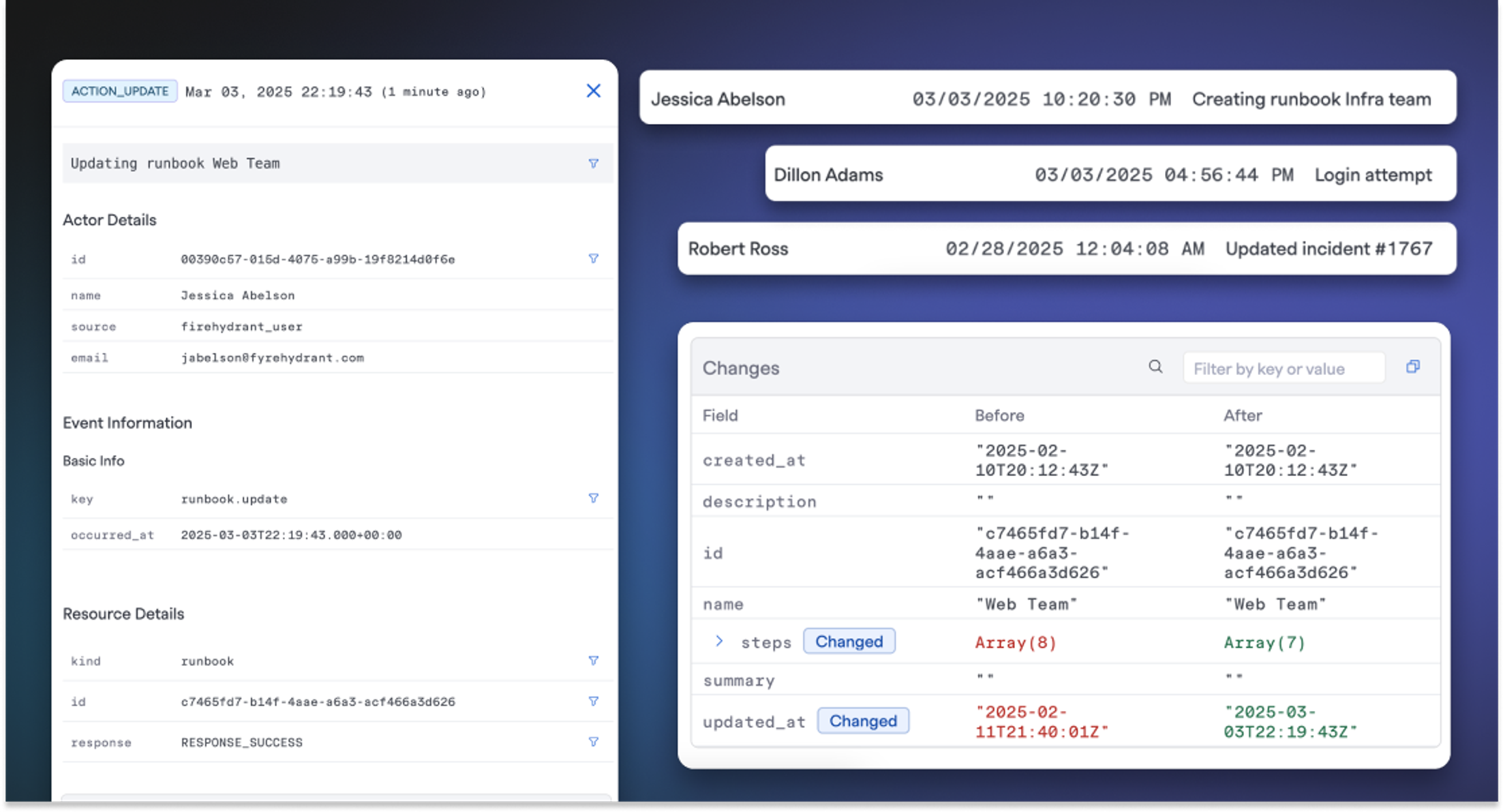Image resolution: width=1503 pixels, height=812 pixels.
Task: Filter by 'Updating runbook Web Team' summary
Action: point(593,163)
